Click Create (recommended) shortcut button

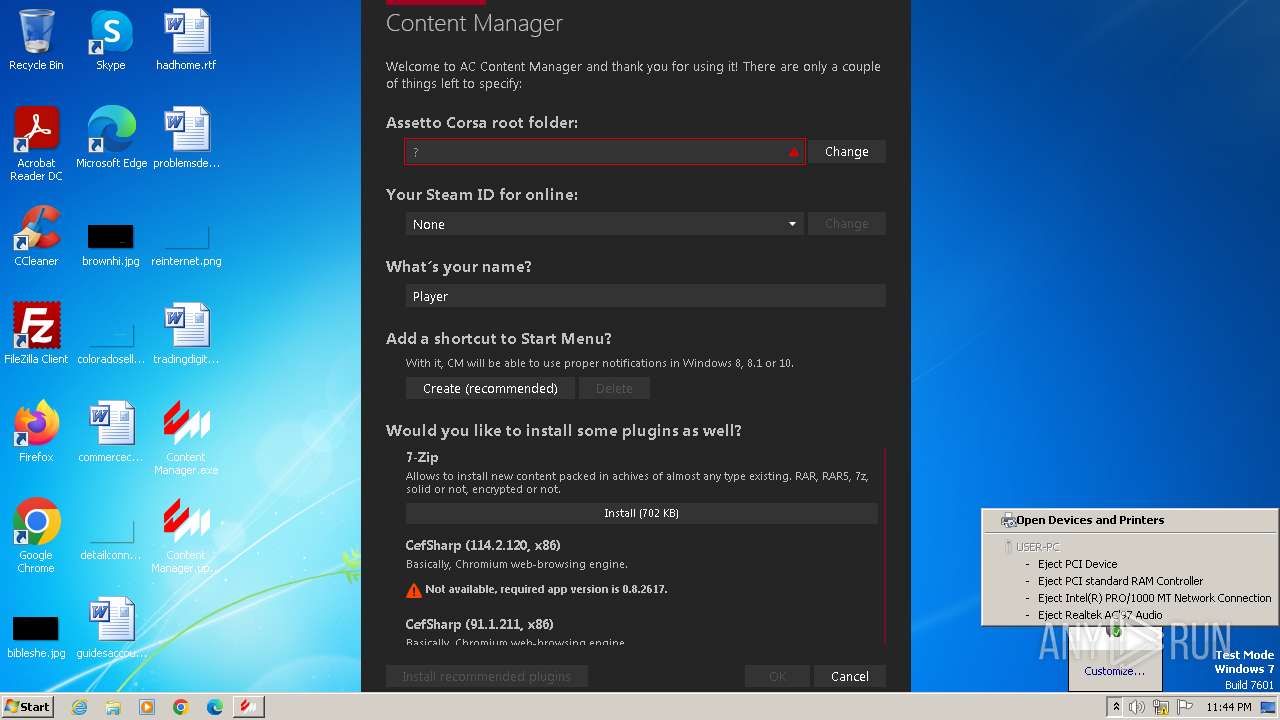(490, 388)
